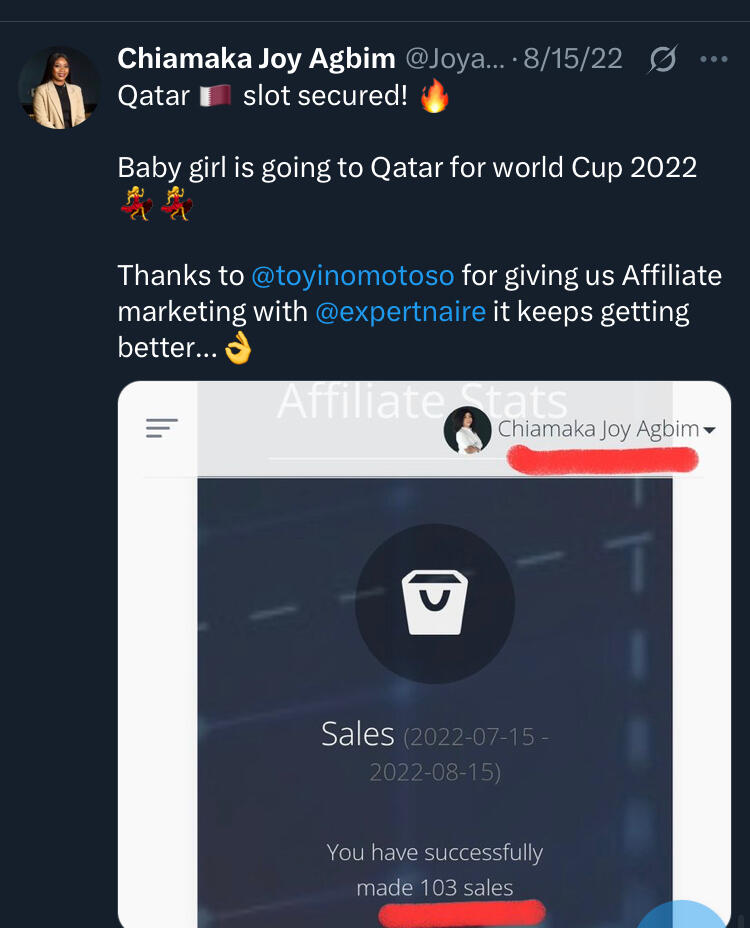Click the 8/15/22 tweet timestamp
Screen dimensions: 750x928
[573, 59]
